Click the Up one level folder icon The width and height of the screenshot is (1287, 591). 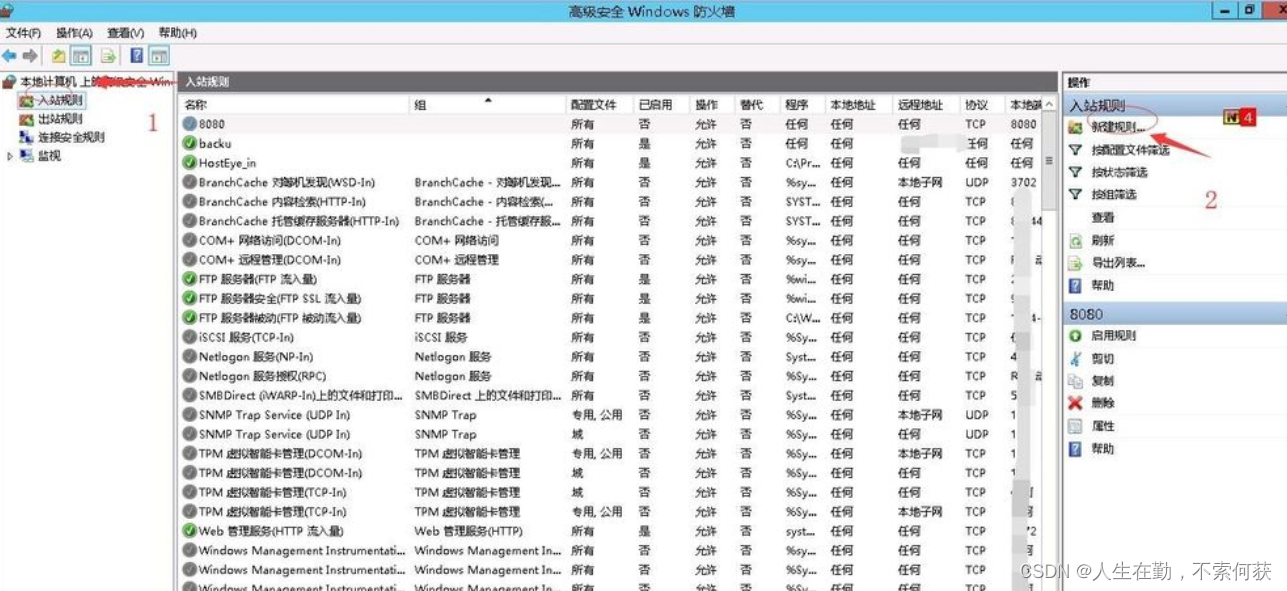(x=59, y=56)
